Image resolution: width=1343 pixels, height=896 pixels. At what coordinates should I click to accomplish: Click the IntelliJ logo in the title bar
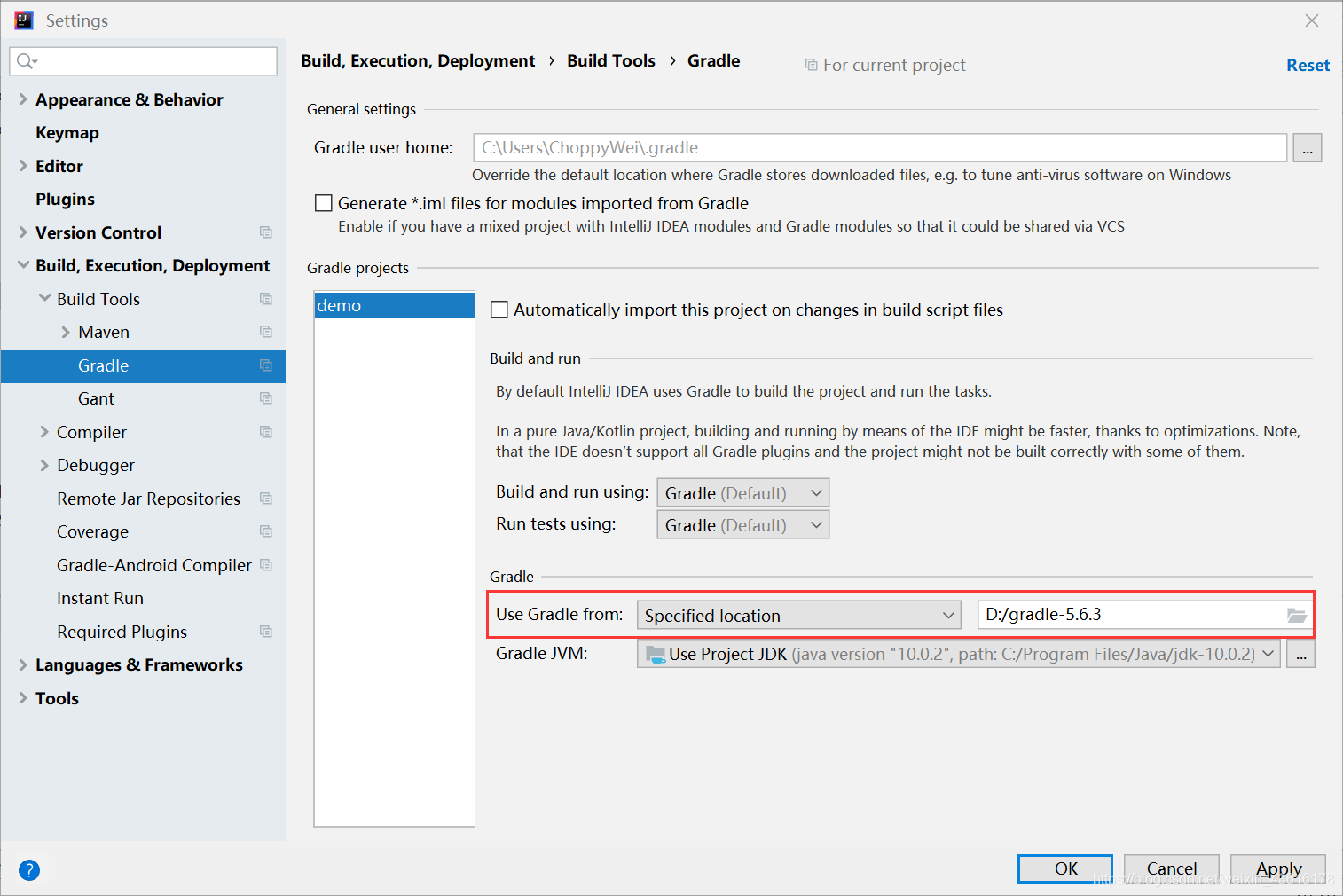[23, 20]
